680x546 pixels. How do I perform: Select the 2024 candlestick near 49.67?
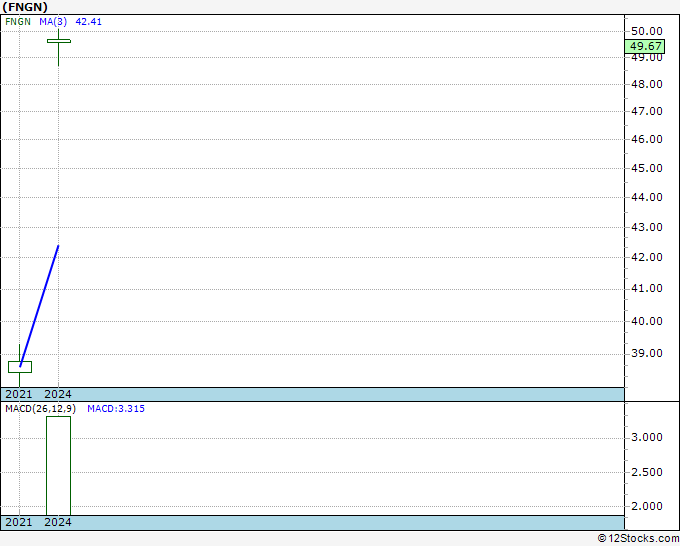click(59, 41)
